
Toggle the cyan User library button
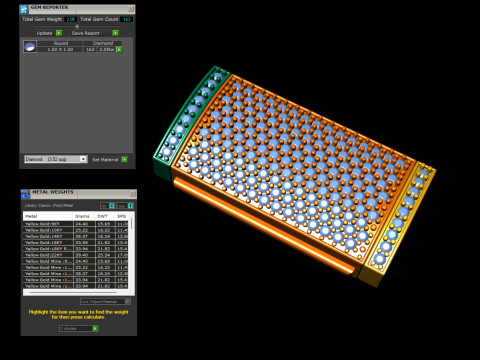(x=130, y=206)
